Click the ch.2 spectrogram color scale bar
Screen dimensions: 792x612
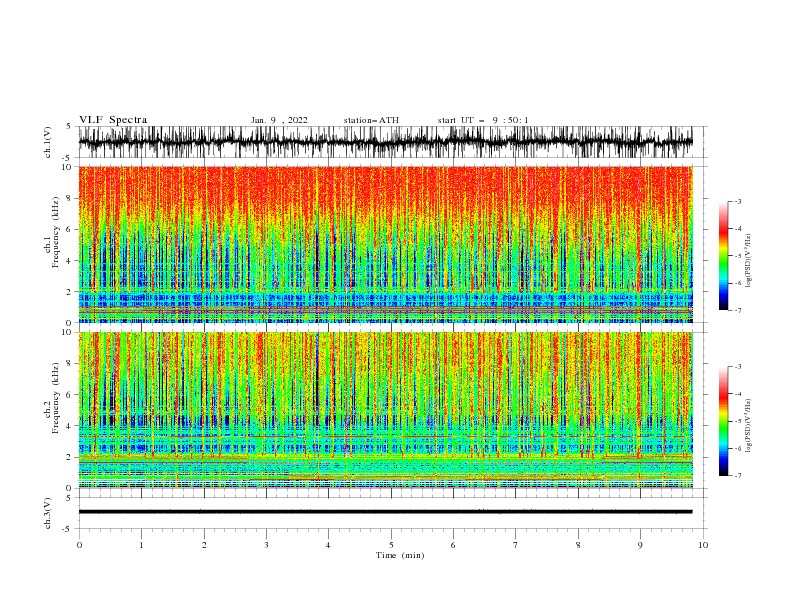[723, 421]
